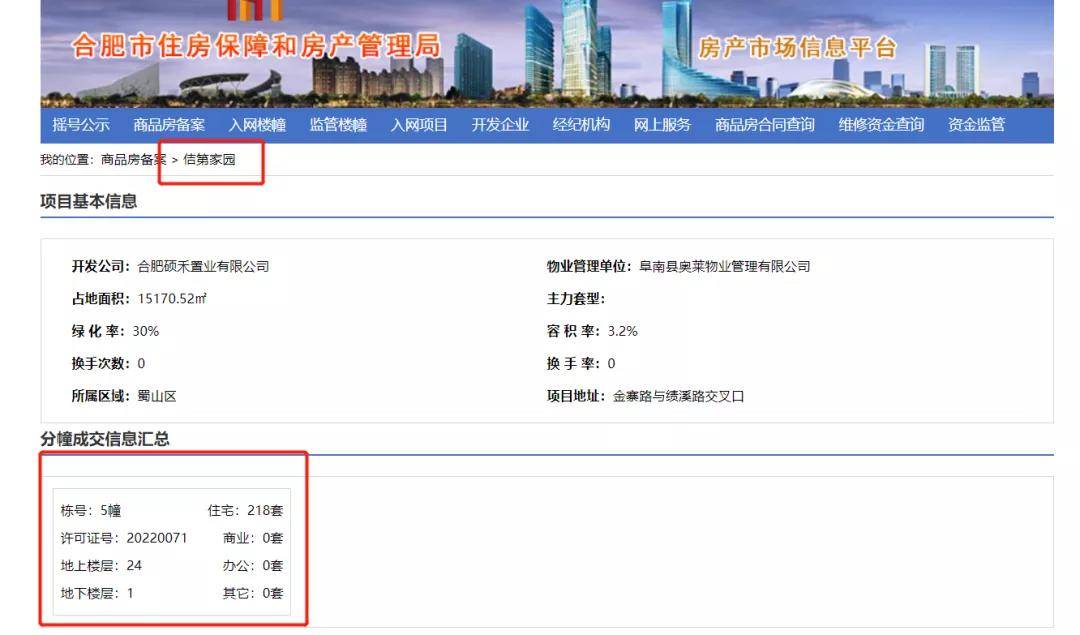
Task: Select the 经纪机构 menu entry
Action: pyautogui.click(x=581, y=125)
